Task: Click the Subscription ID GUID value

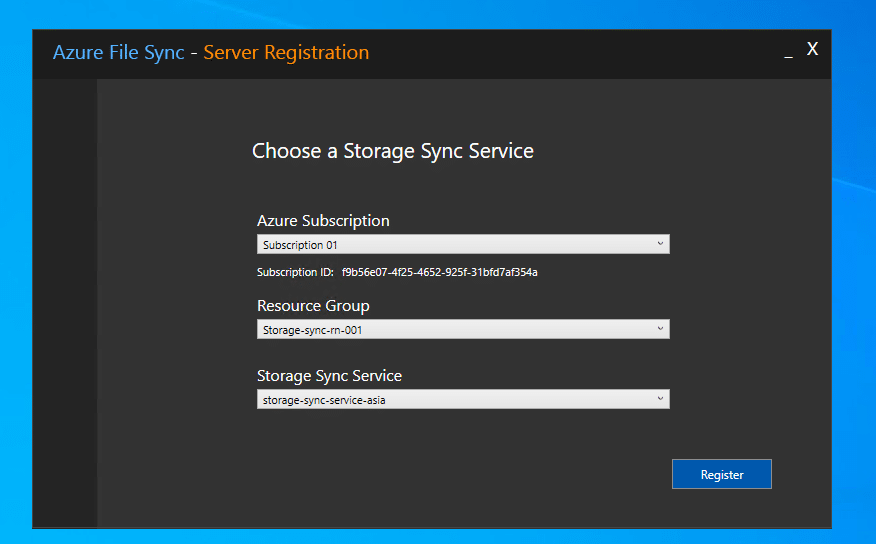Action: tap(440, 272)
